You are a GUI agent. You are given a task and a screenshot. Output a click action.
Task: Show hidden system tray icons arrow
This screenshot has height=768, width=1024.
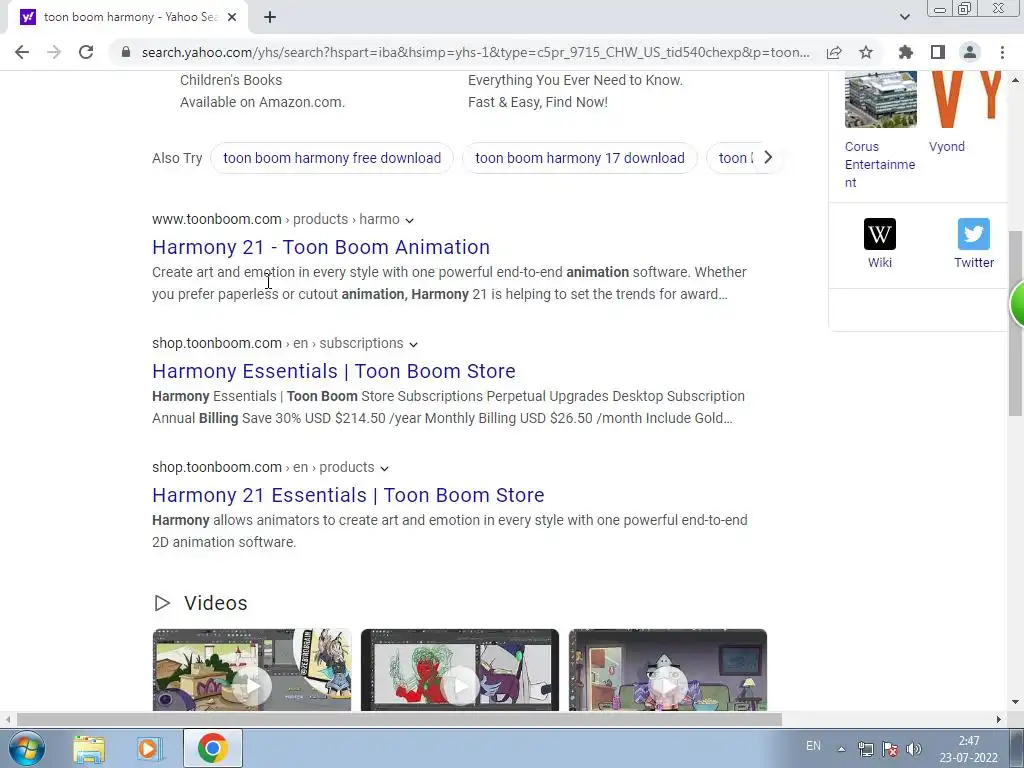click(x=842, y=749)
